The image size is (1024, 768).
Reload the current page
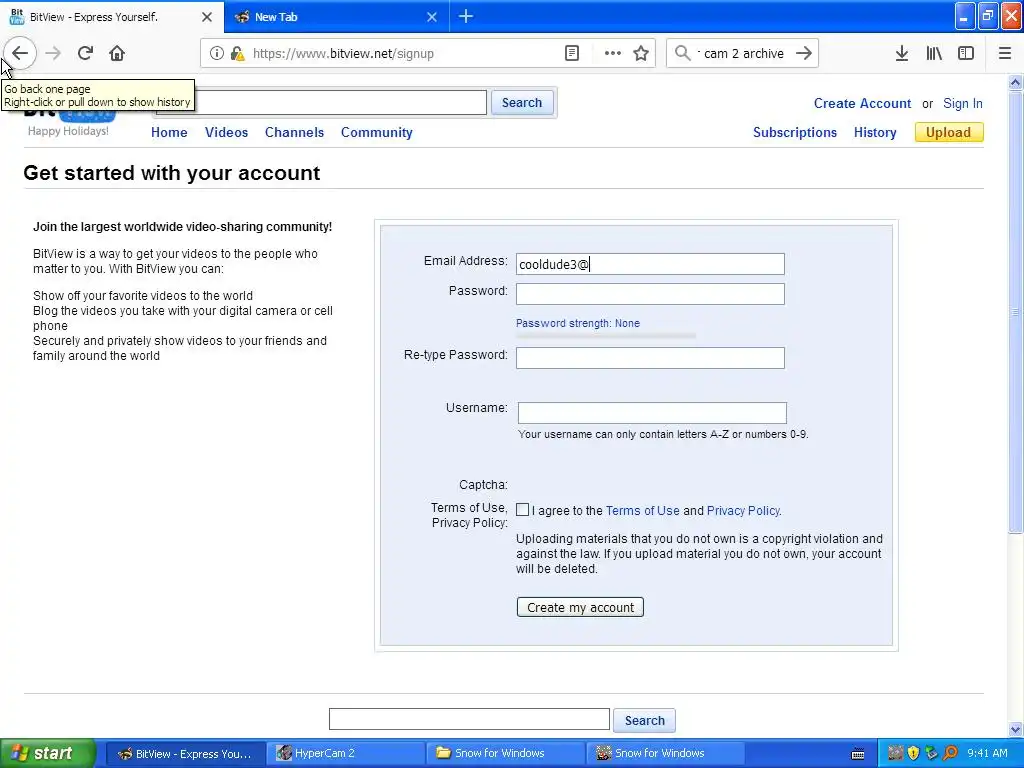coord(85,54)
